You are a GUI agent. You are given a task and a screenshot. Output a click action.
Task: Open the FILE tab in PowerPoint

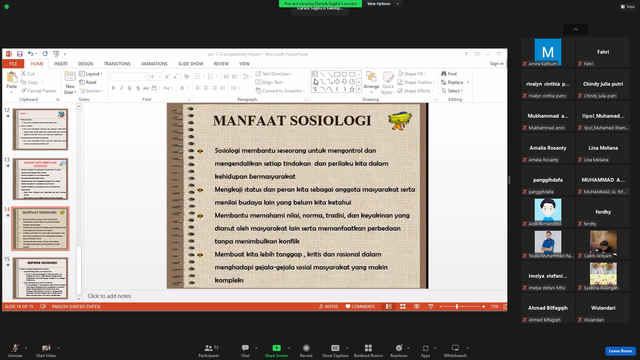click(x=13, y=64)
